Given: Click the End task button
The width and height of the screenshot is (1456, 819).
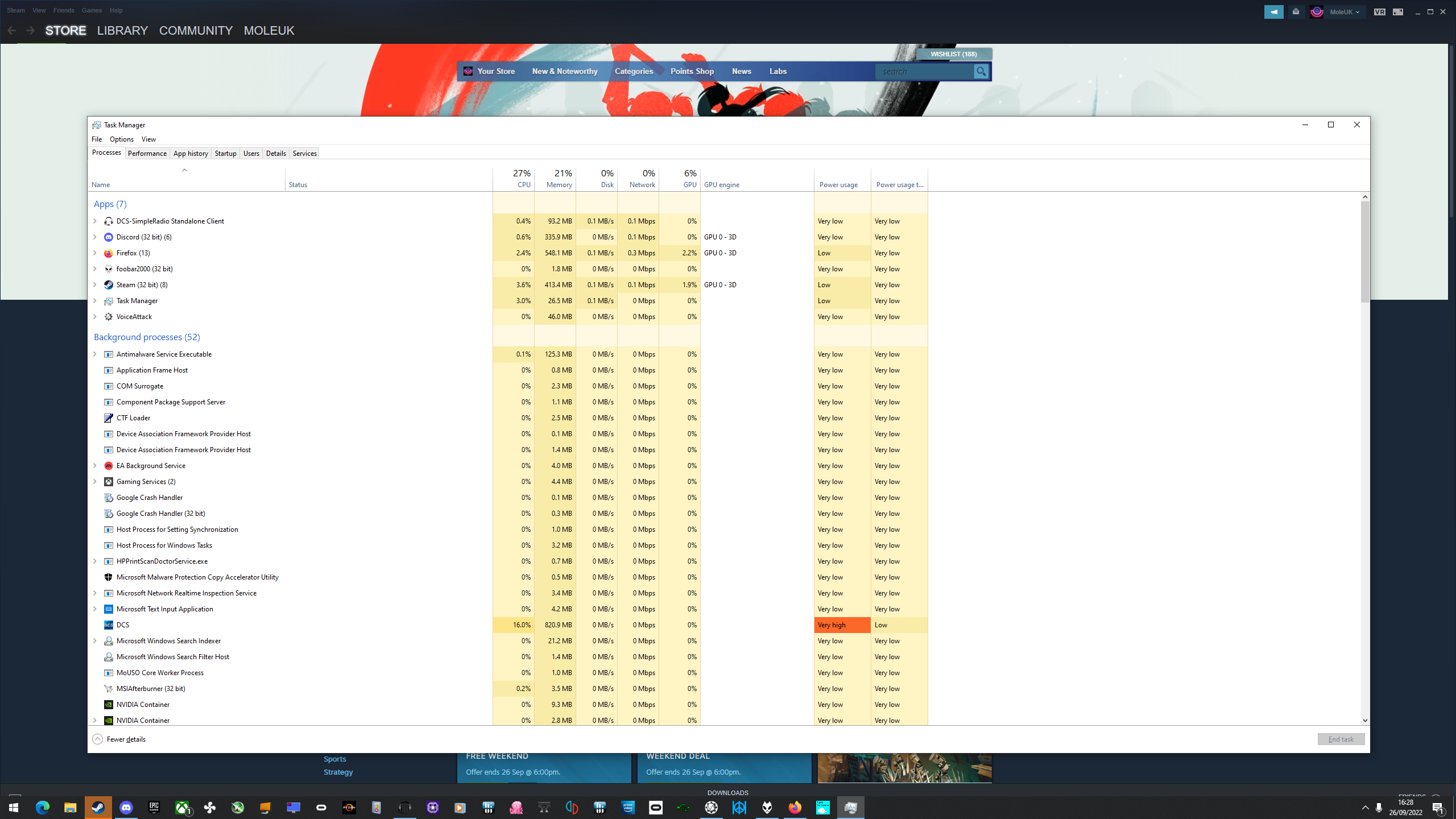Looking at the screenshot, I should pyautogui.click(x=1341, y=739).
